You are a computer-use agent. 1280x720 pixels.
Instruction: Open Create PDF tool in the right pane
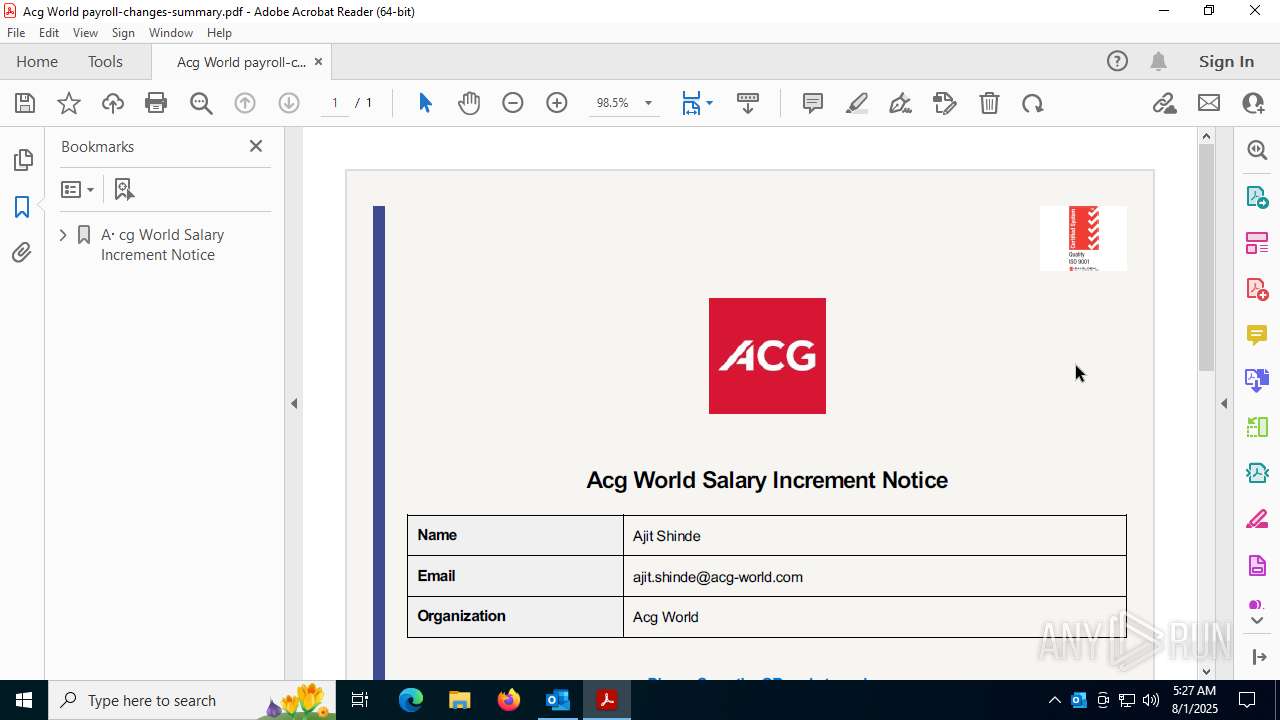(x=1257, y=289)
